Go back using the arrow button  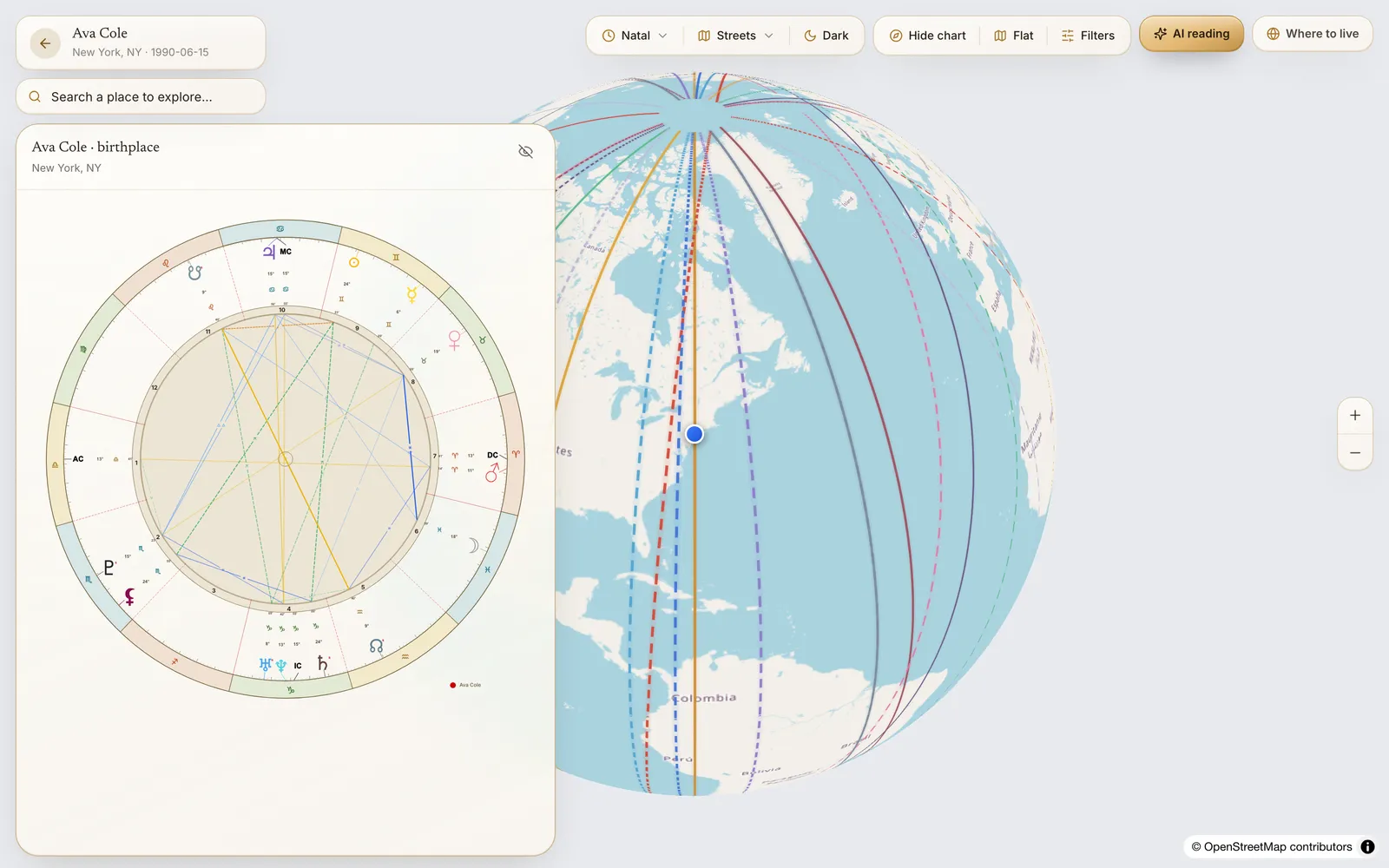pyautogui.click(x=45, y=43)
